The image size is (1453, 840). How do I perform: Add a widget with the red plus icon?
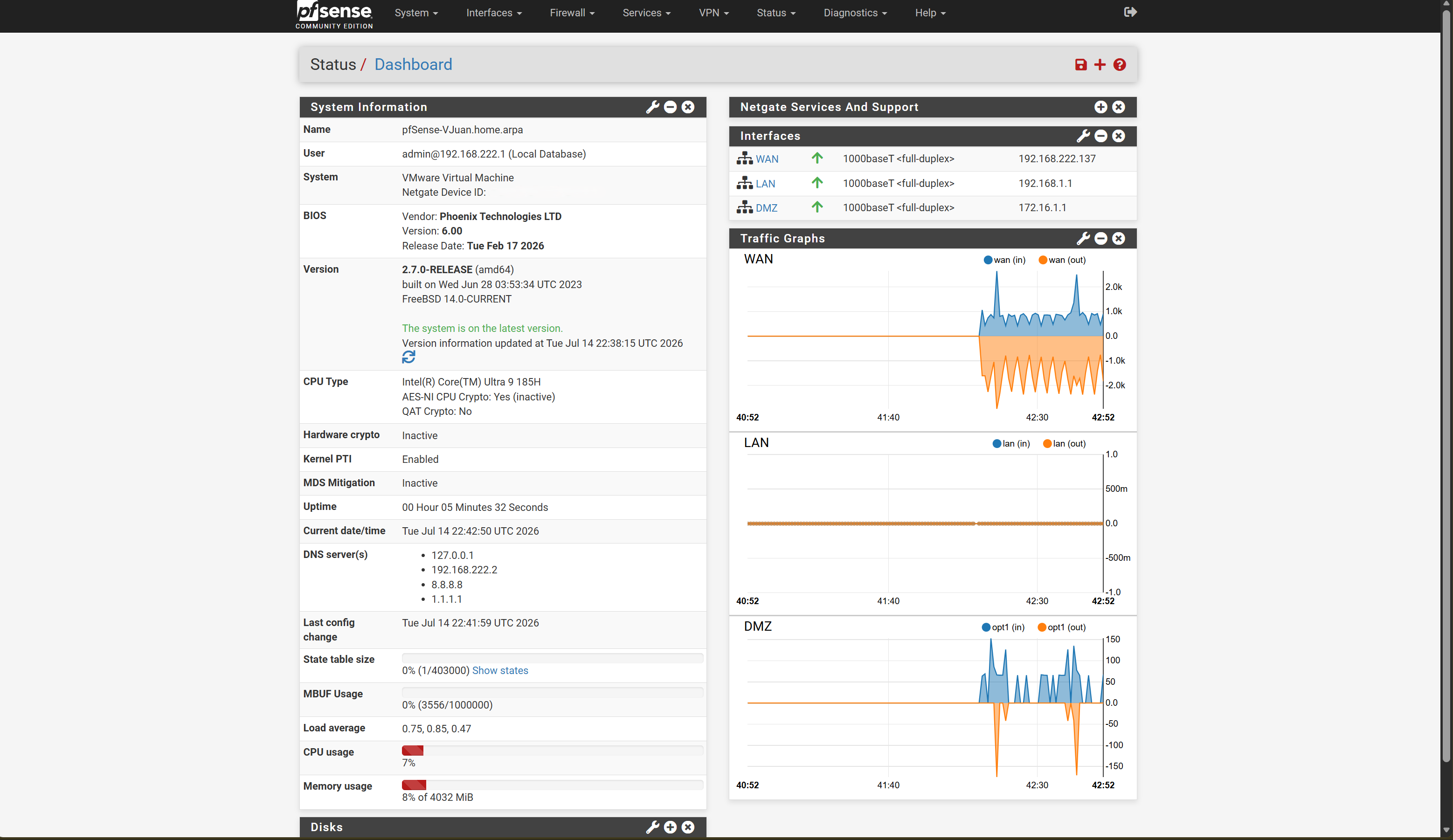point(1100,65)
